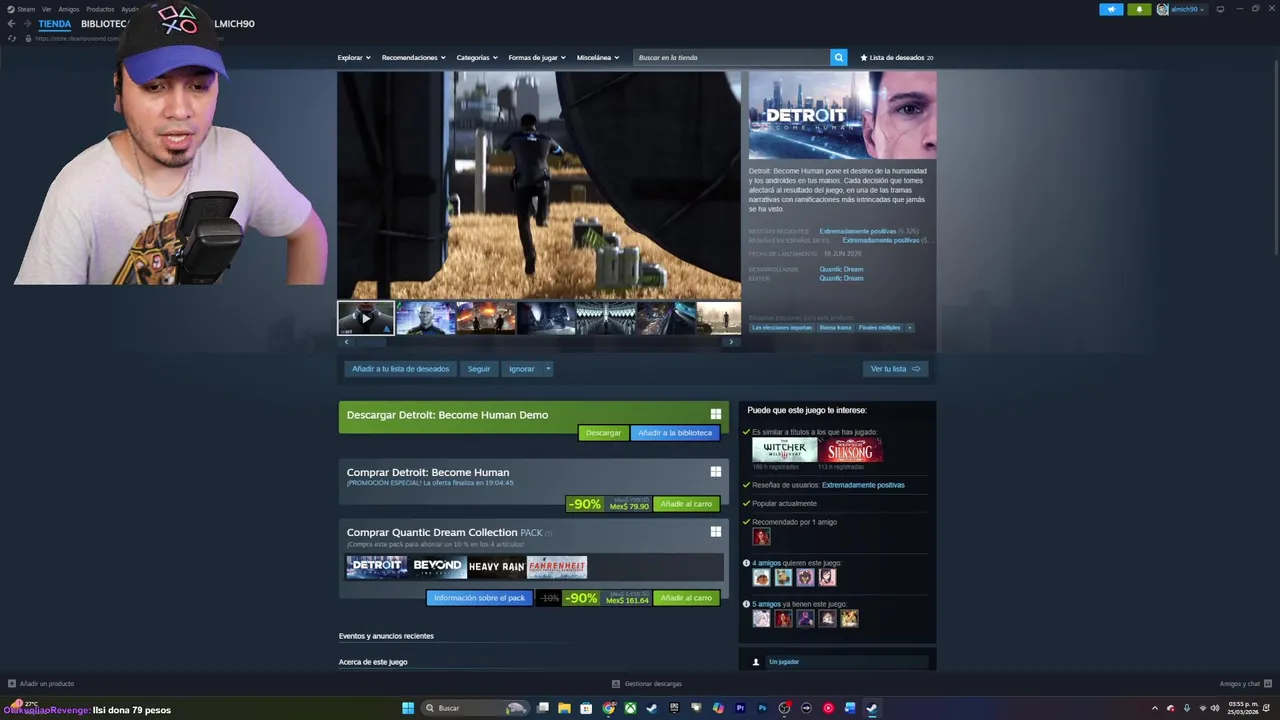Switch to the TIENDA tab
Viewport: 1280px width, 720px height.
tap(55, 23)
